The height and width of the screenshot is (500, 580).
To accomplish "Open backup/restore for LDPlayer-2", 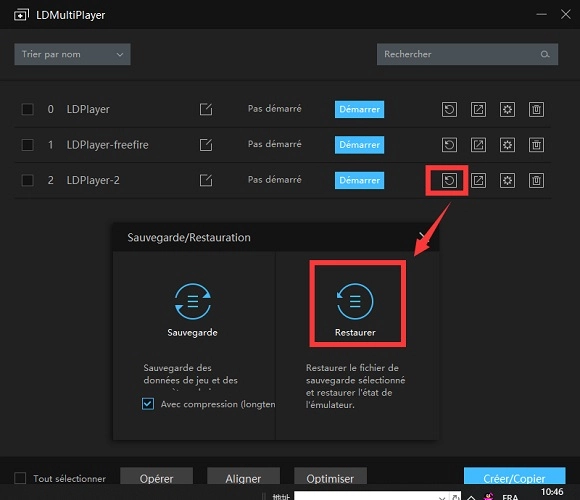I will (449, 180).
